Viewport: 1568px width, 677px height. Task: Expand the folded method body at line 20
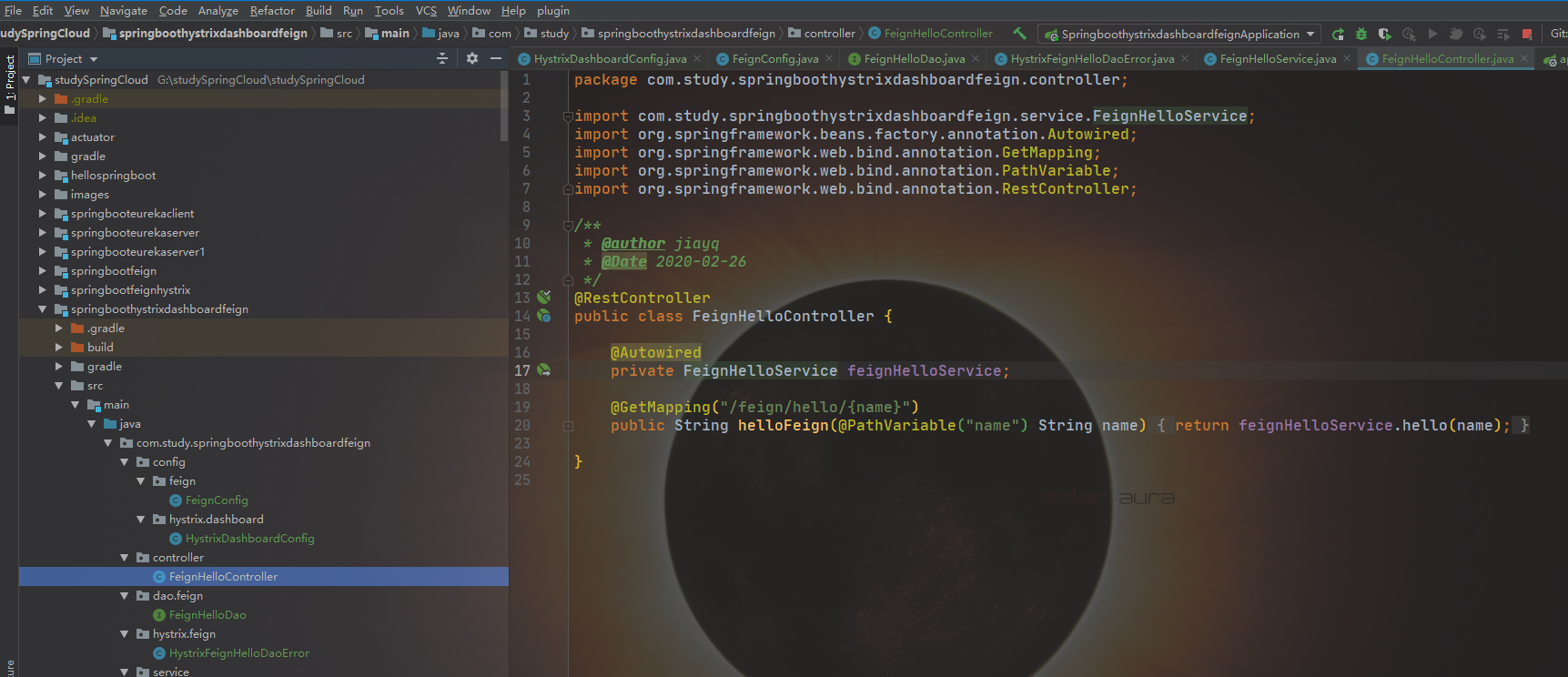(568, 426)
